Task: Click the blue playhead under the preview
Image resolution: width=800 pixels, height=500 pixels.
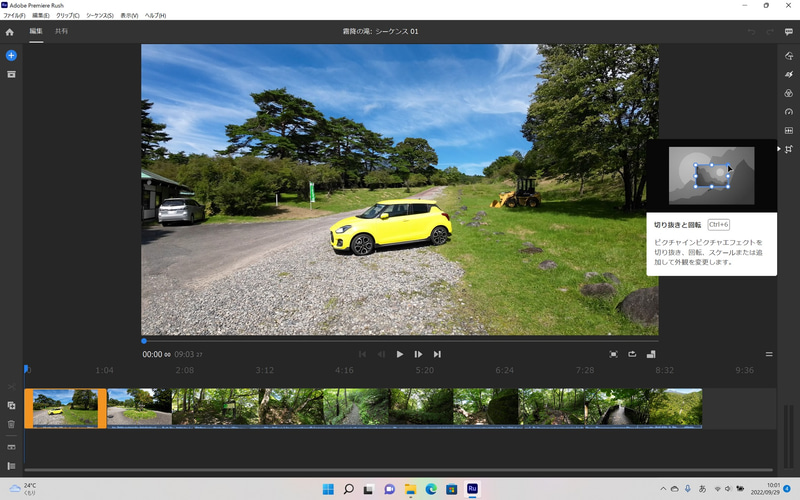Action: click(144, 341)
